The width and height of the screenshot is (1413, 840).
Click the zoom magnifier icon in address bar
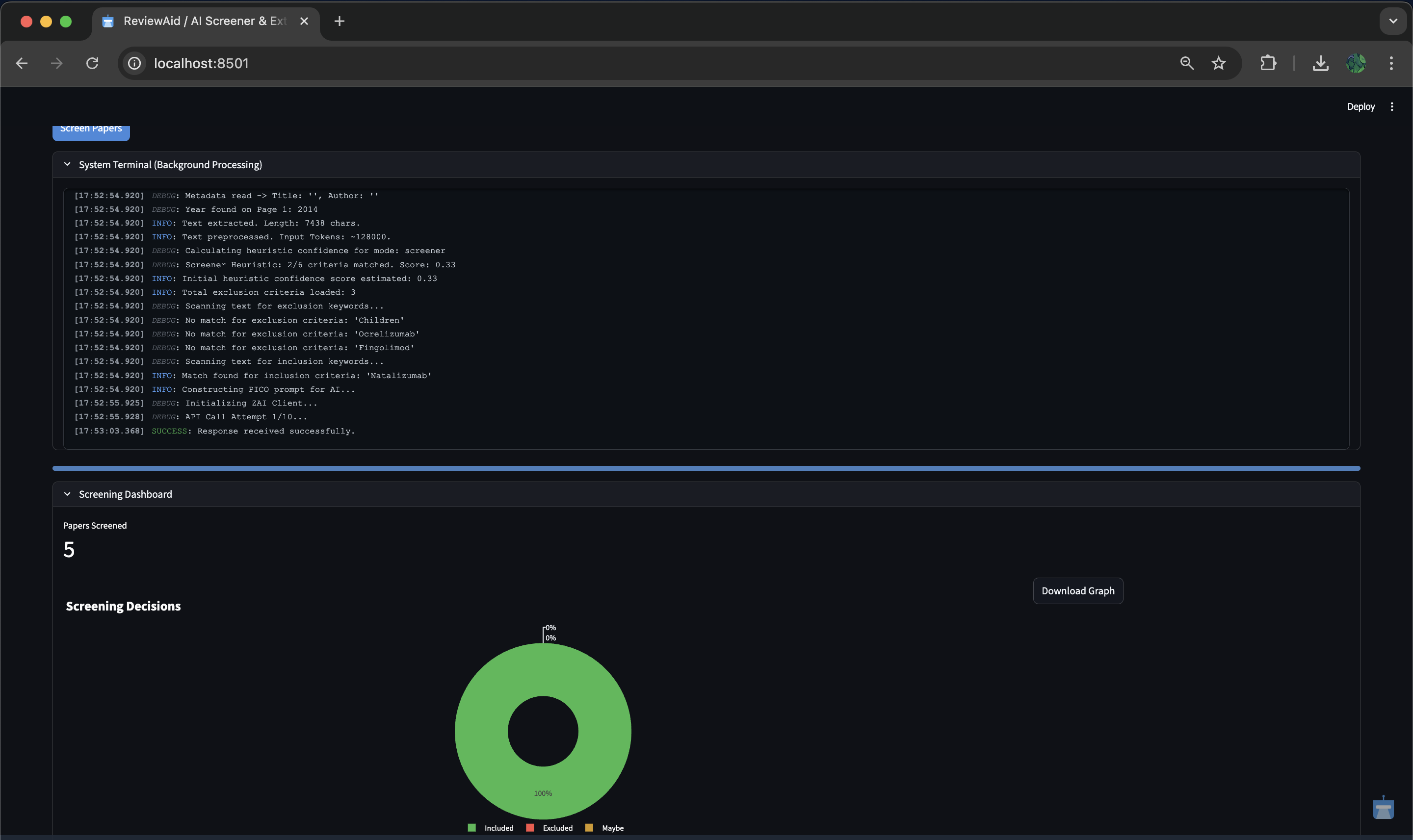1186,63
